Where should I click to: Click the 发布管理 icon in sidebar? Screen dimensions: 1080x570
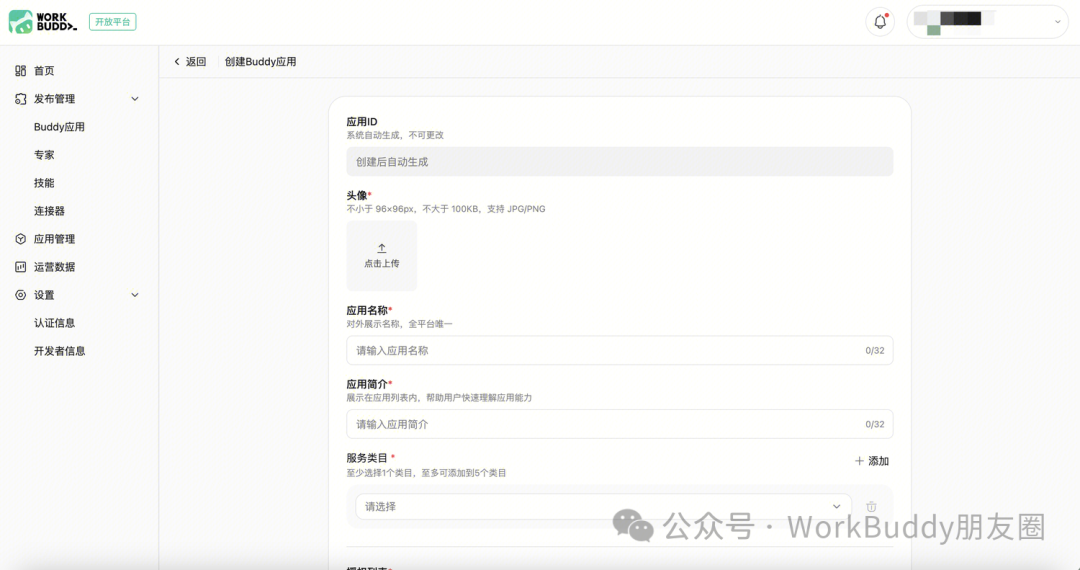click(21, 98)
